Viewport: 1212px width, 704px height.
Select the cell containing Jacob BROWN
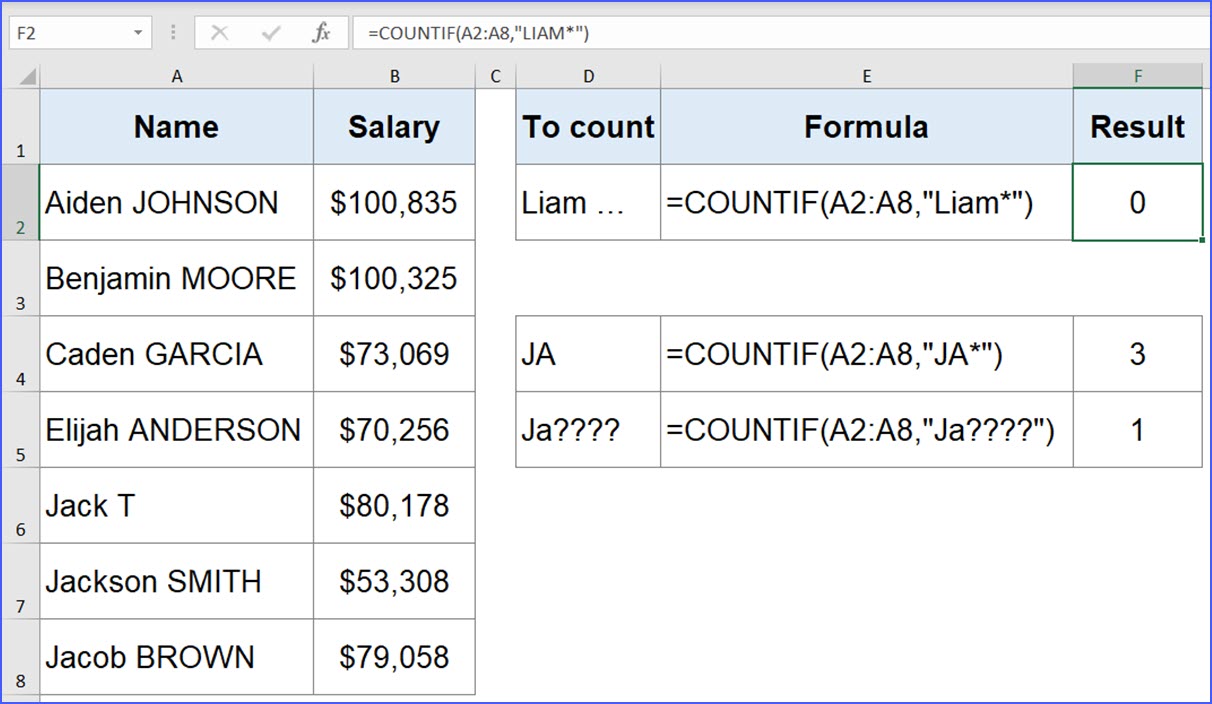(176, 657)
